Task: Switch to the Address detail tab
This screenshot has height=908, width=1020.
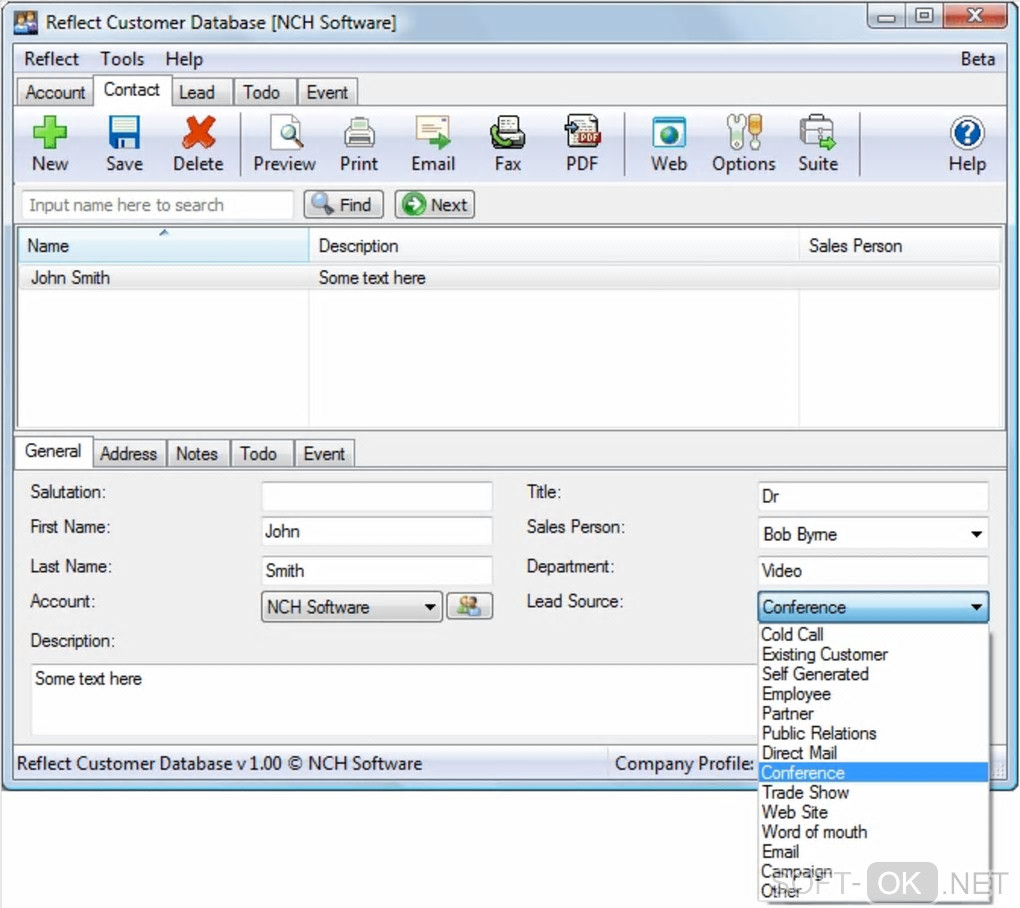Action: click(x=129, y=453)
